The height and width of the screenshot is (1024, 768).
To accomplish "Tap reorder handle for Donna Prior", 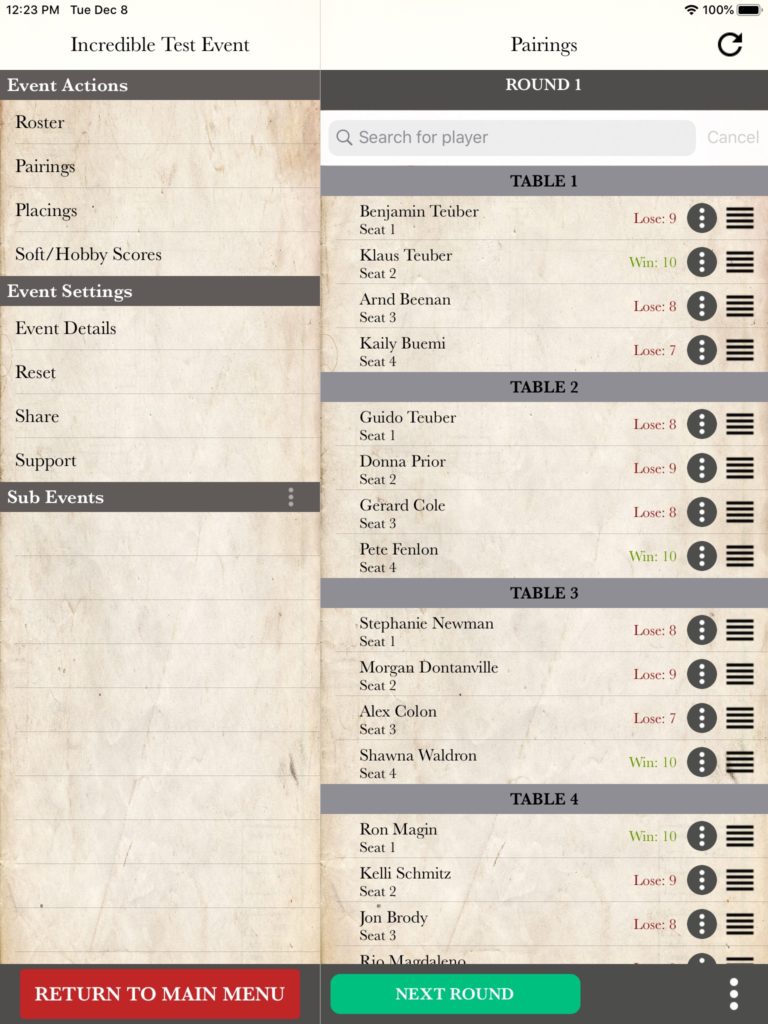I will pyautogui.click(x=740, y=468).
